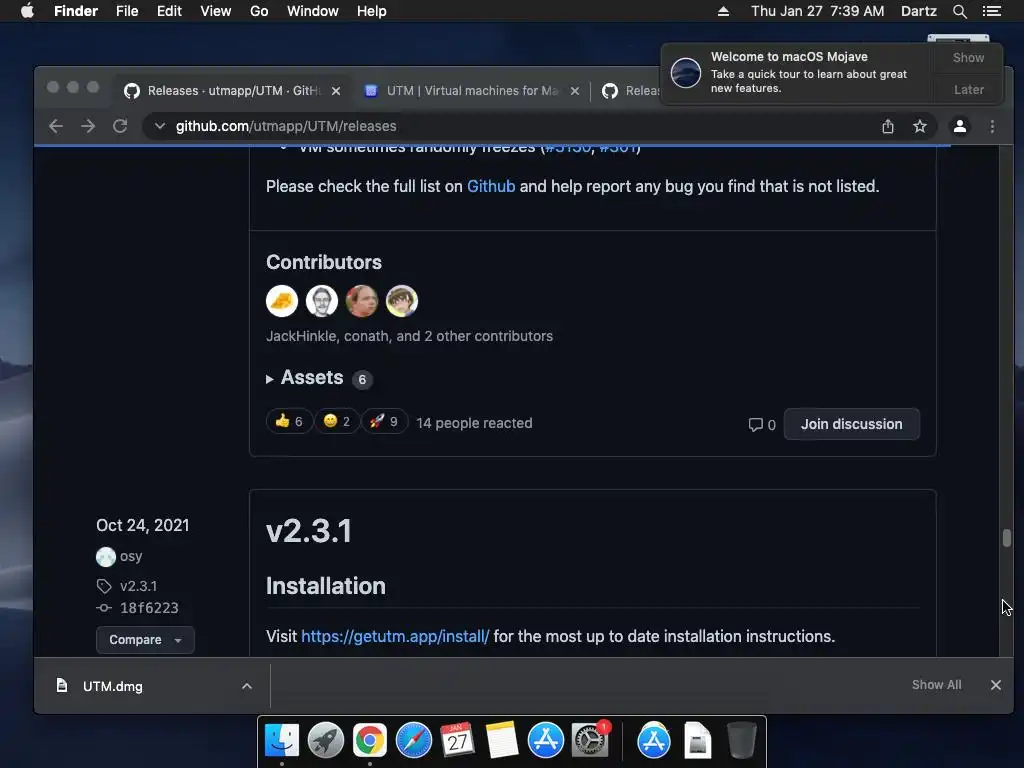This screenshot has width=1024, height=768.
Task: Click '14 people reacted' text
Action: (474, 423)
